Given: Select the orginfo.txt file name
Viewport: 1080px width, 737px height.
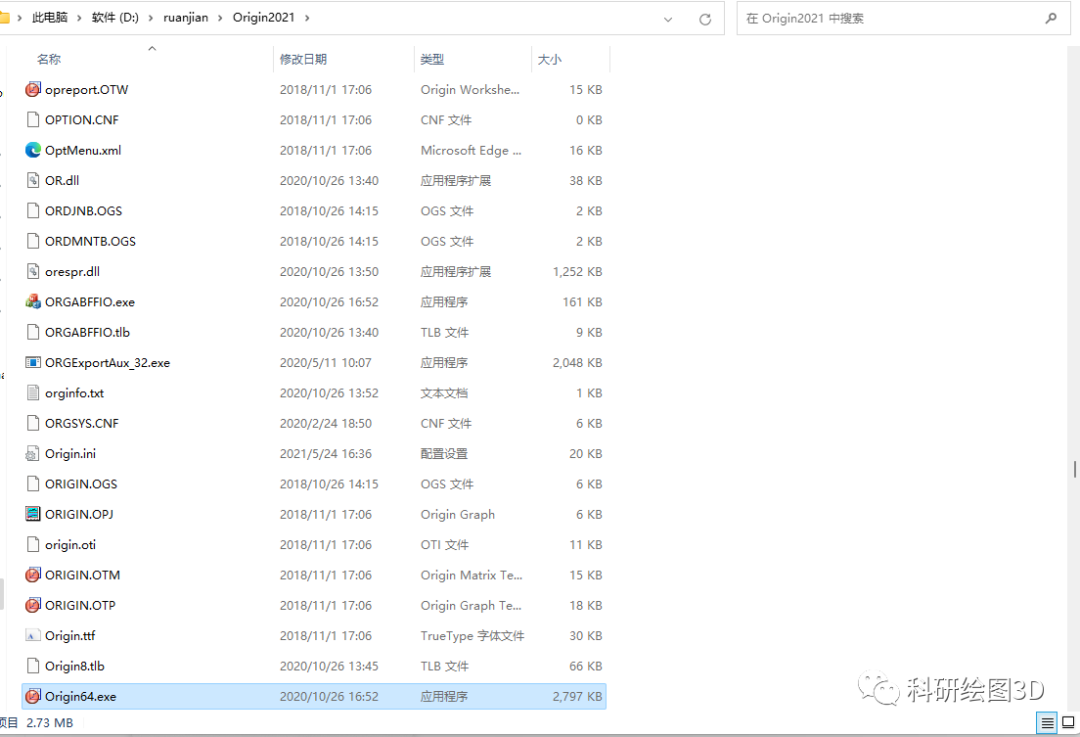Looking at the screenshot, I should [x=74, y=393].
